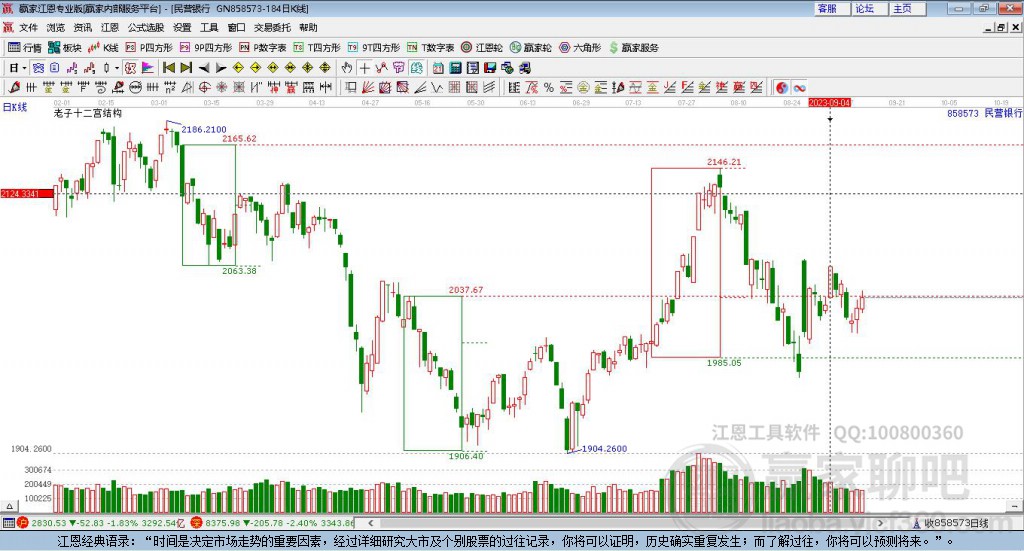The height and width of the screenshot is (551, 1024).
Task: Select the hand pan tool
Action: [347, 68]
